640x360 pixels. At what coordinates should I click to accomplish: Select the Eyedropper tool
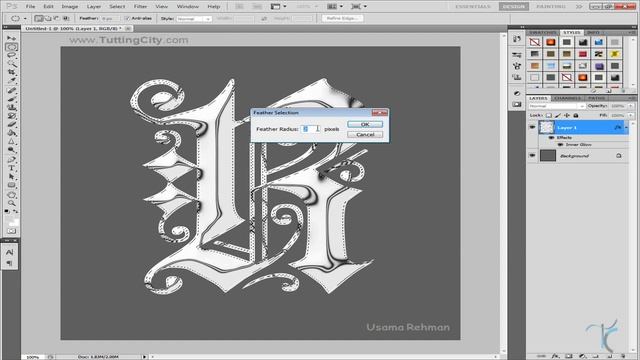(11, 80)
